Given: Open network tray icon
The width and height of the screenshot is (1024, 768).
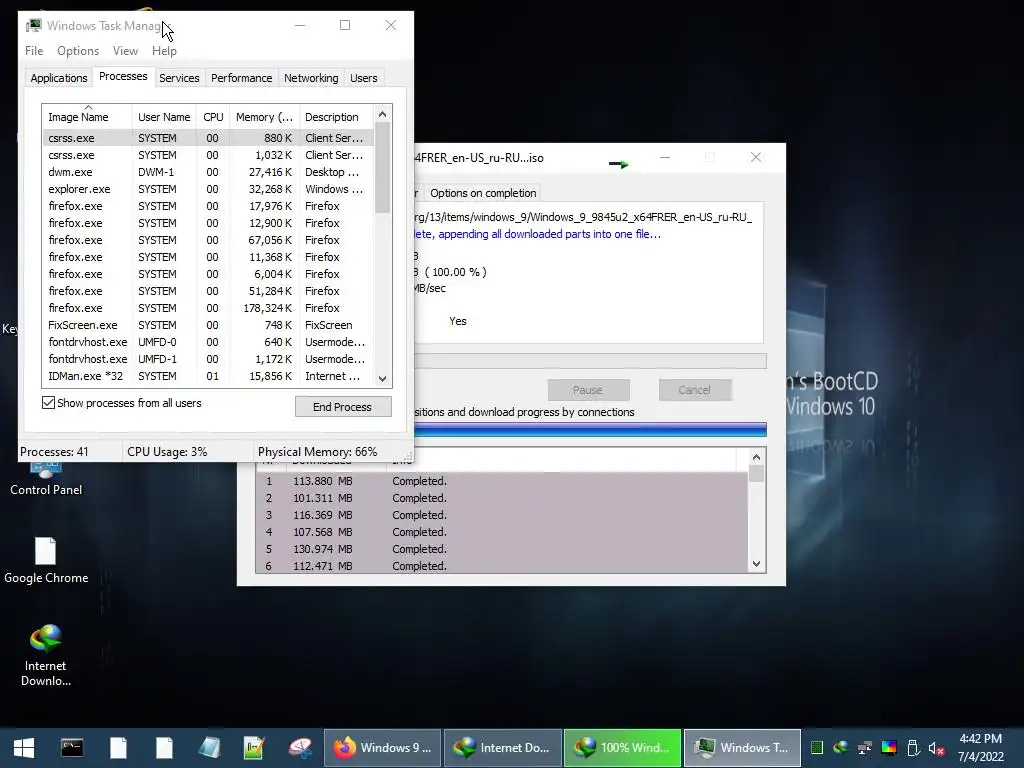Looking at the screenshot, I should point(865,748).
